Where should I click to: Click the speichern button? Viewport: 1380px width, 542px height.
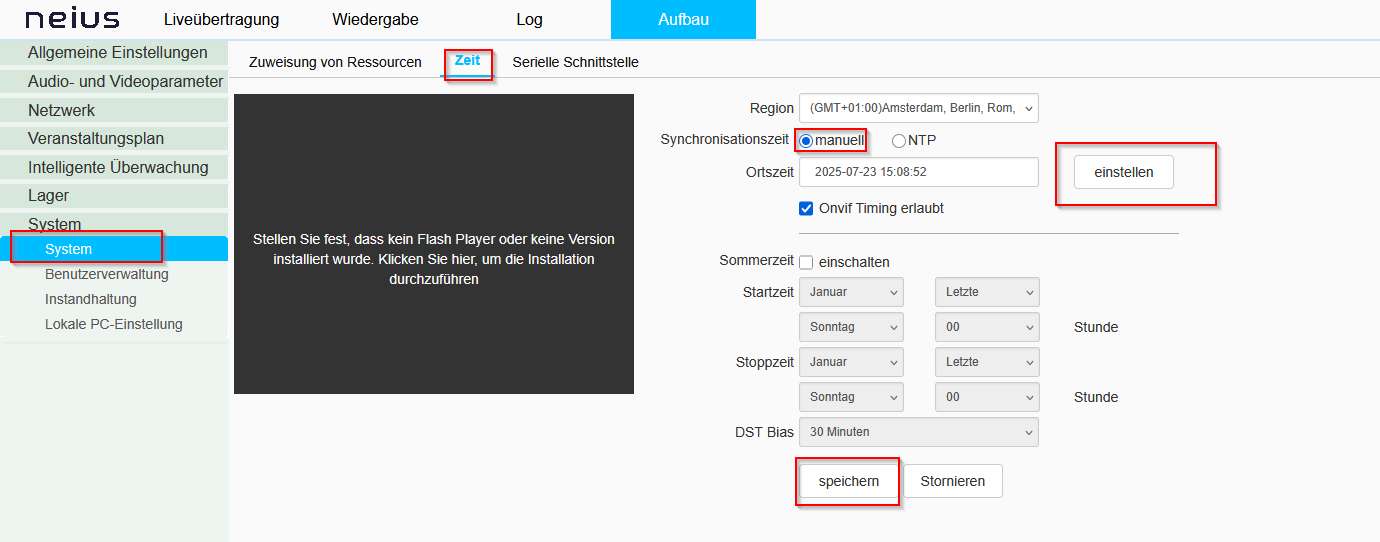click(848, 481)
